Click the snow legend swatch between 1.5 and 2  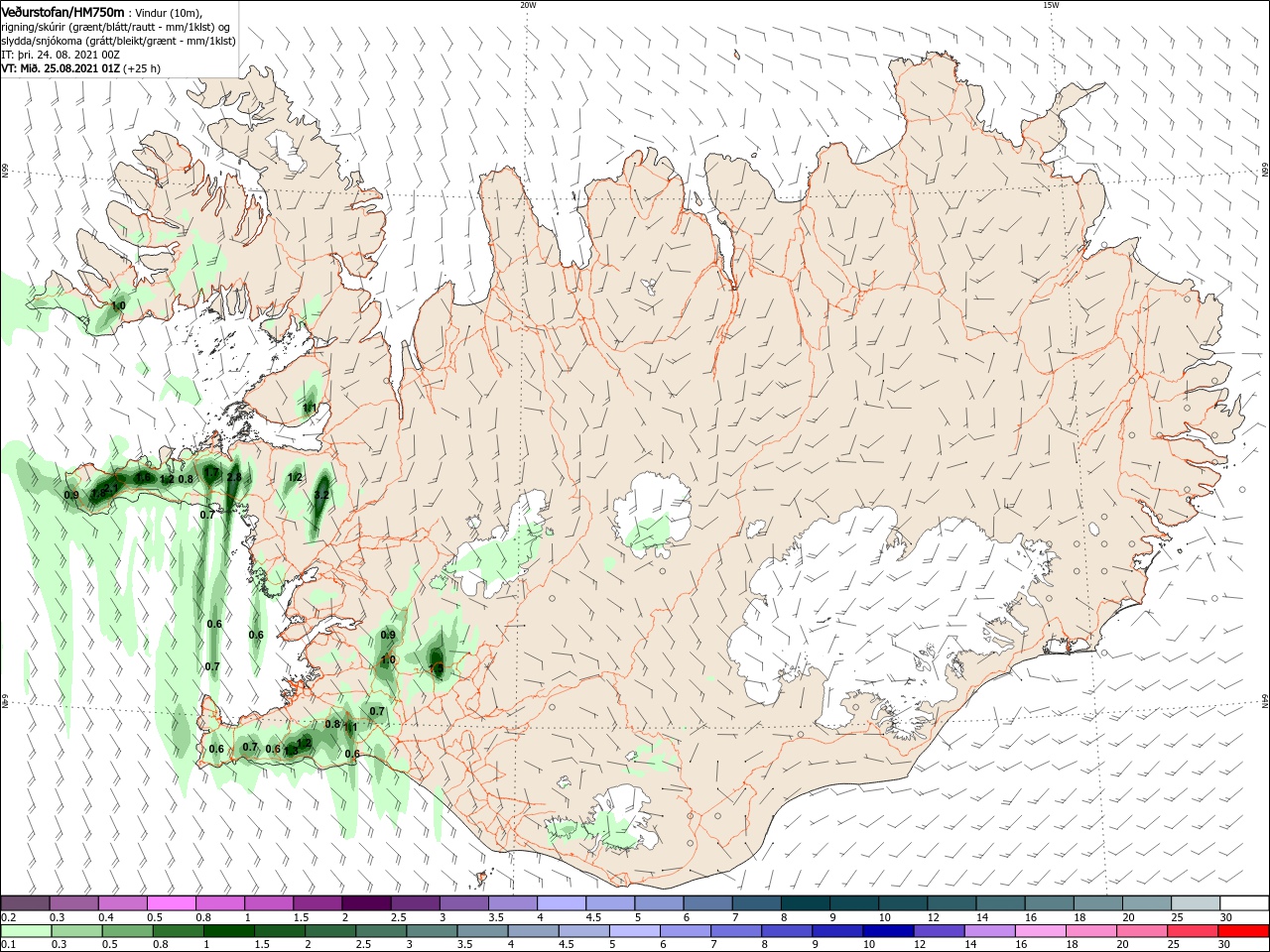pos(317,902)
